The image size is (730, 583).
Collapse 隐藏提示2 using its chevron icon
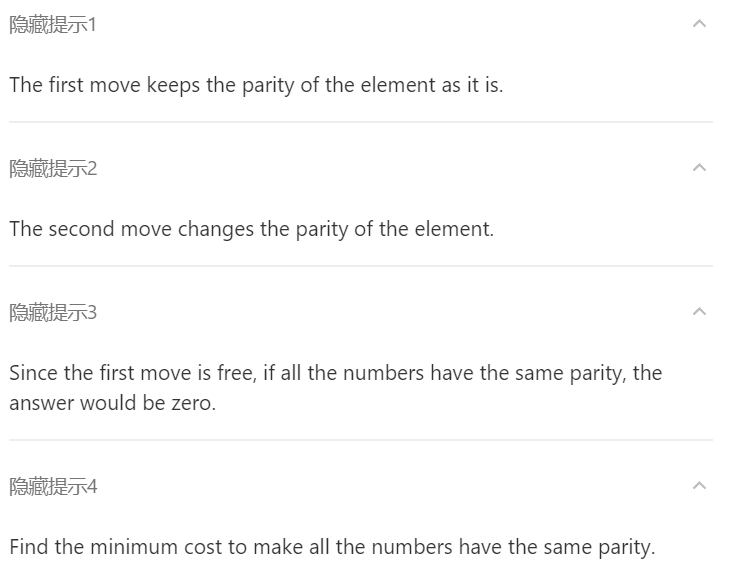699,168
